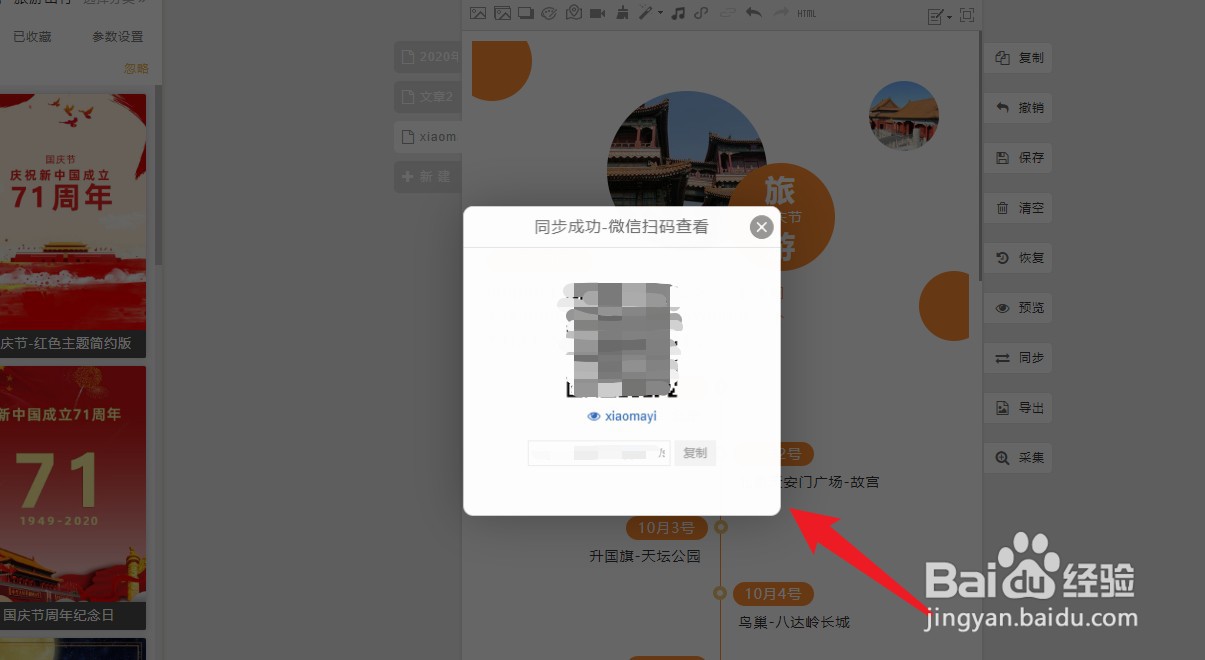Open the color palette tool
The image size is (1205, 660).
click(549, 13)
